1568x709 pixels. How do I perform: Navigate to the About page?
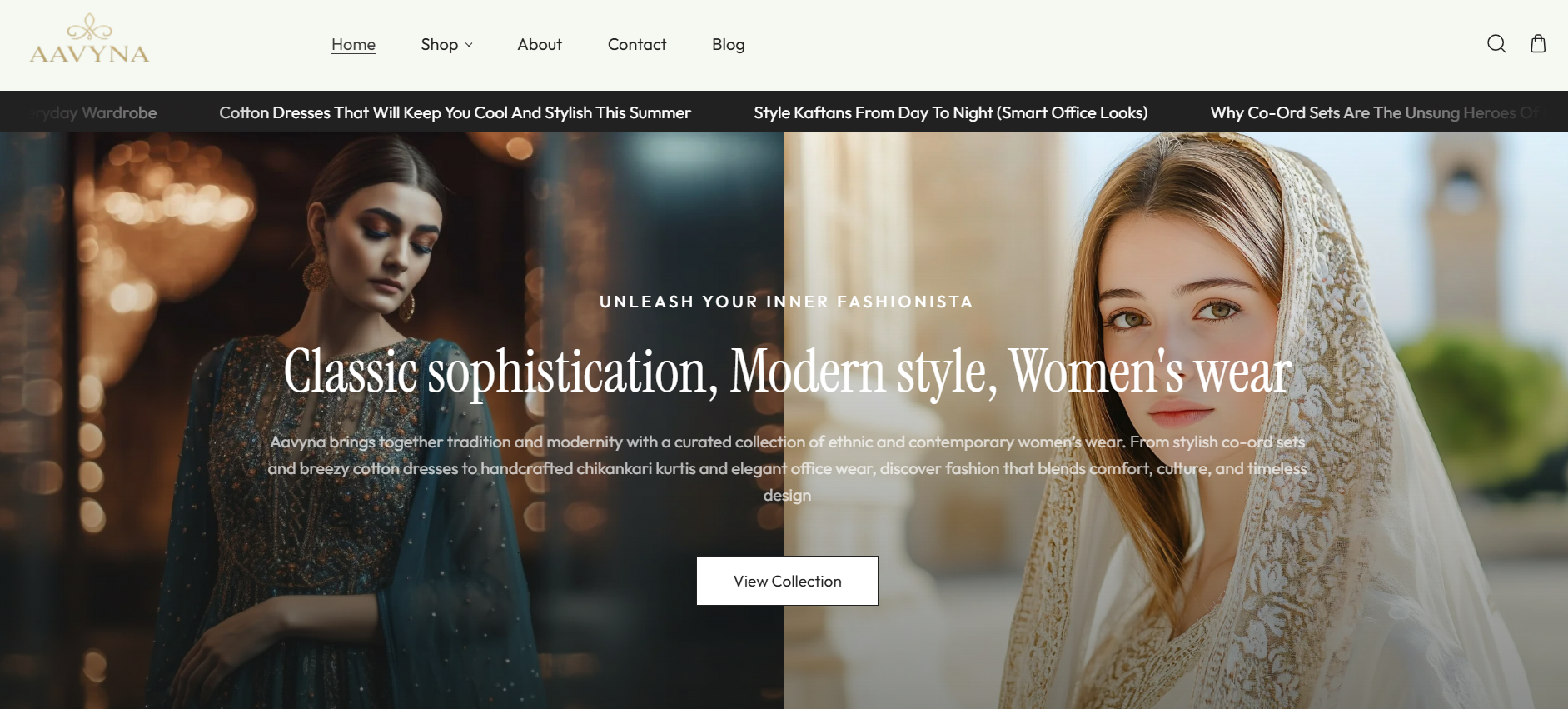tap(539, 45)
